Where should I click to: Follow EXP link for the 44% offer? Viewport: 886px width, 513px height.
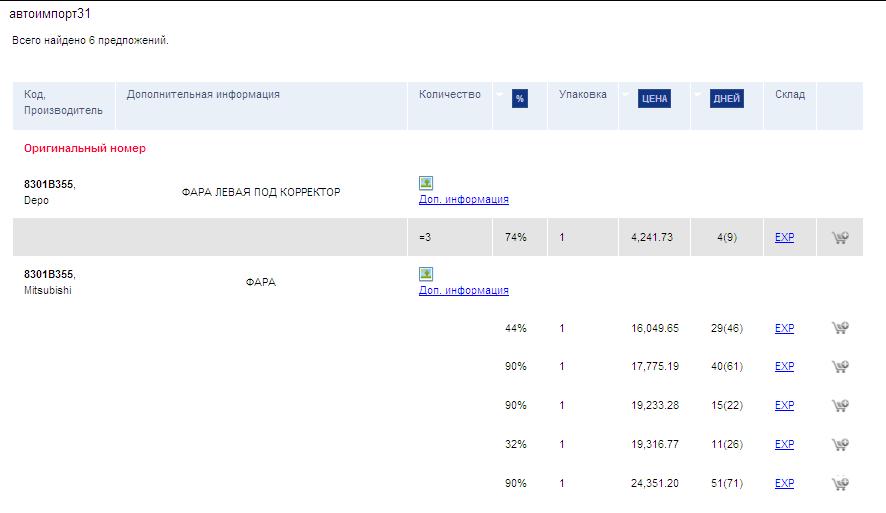point(784,328)
